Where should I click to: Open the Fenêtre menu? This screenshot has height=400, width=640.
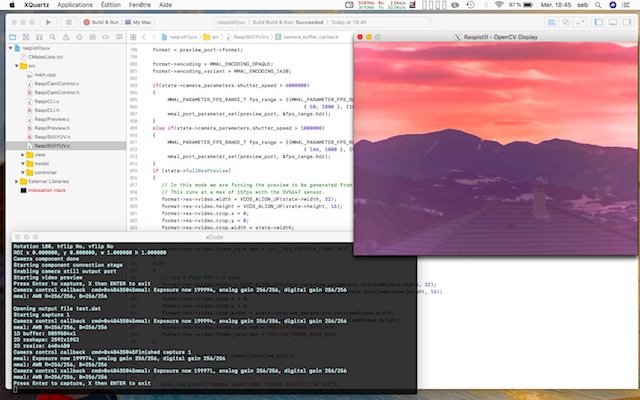point(139,5)
